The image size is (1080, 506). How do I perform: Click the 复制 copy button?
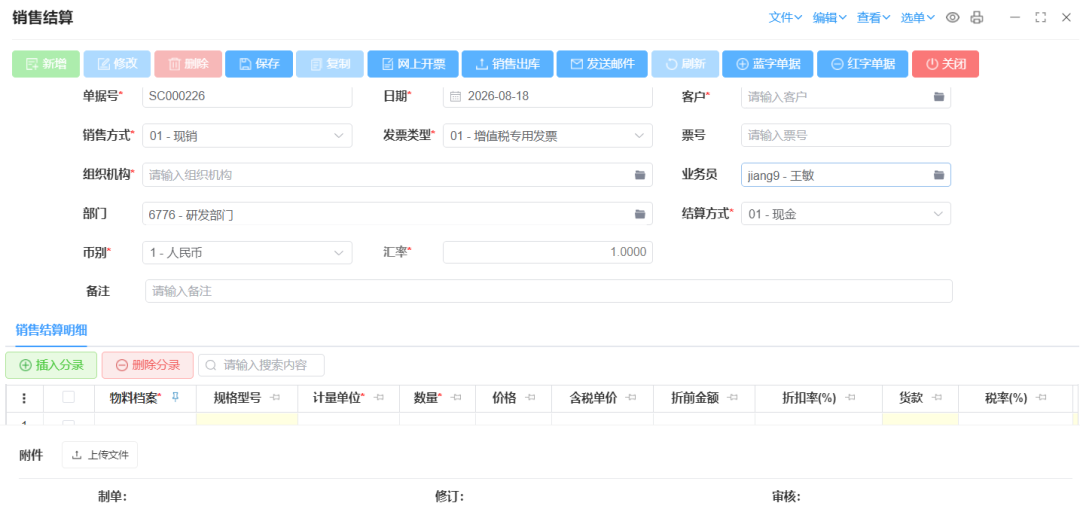(330, 64)
